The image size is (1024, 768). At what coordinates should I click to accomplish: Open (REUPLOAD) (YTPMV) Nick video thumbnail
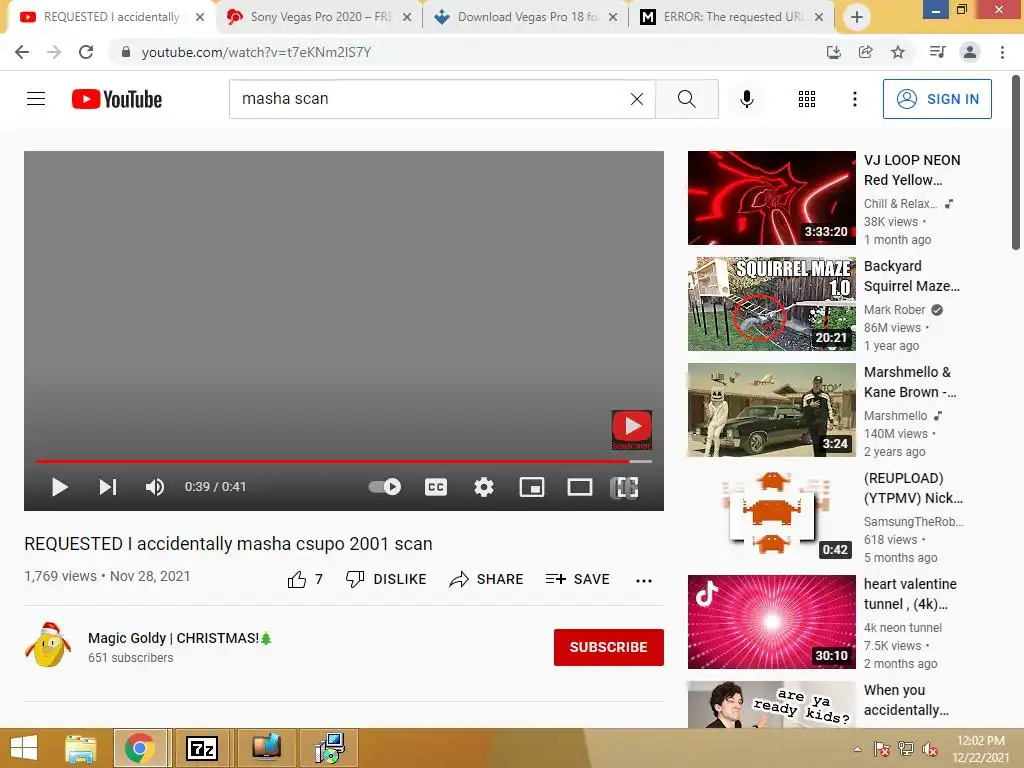[771, 516]
